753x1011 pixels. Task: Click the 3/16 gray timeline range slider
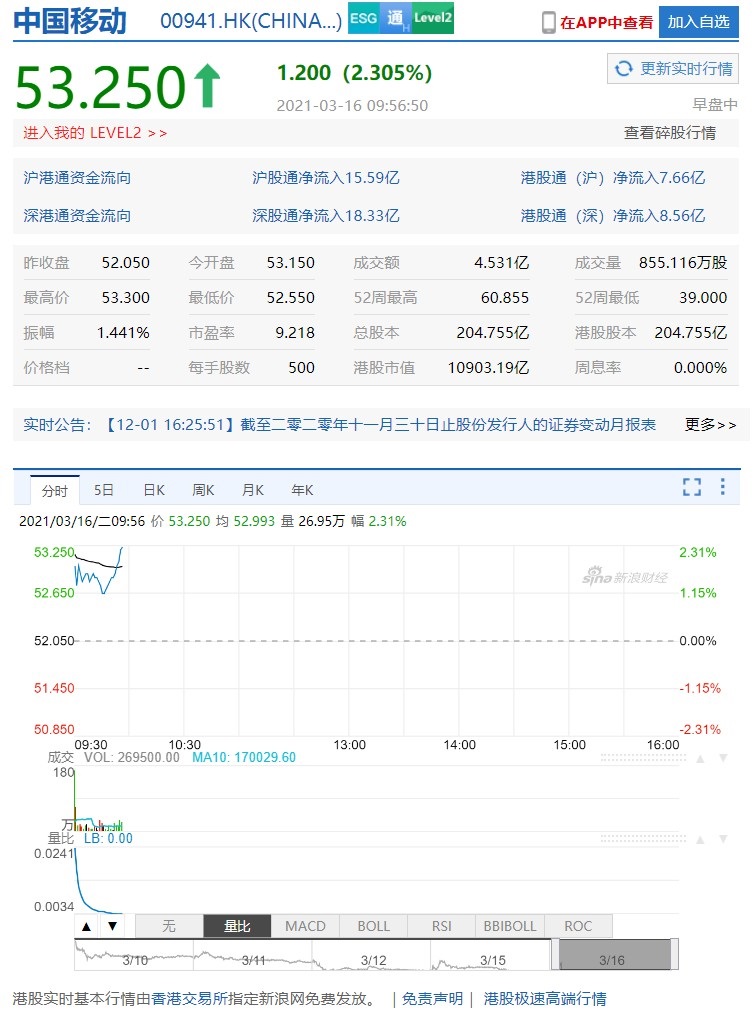point(611,955)
